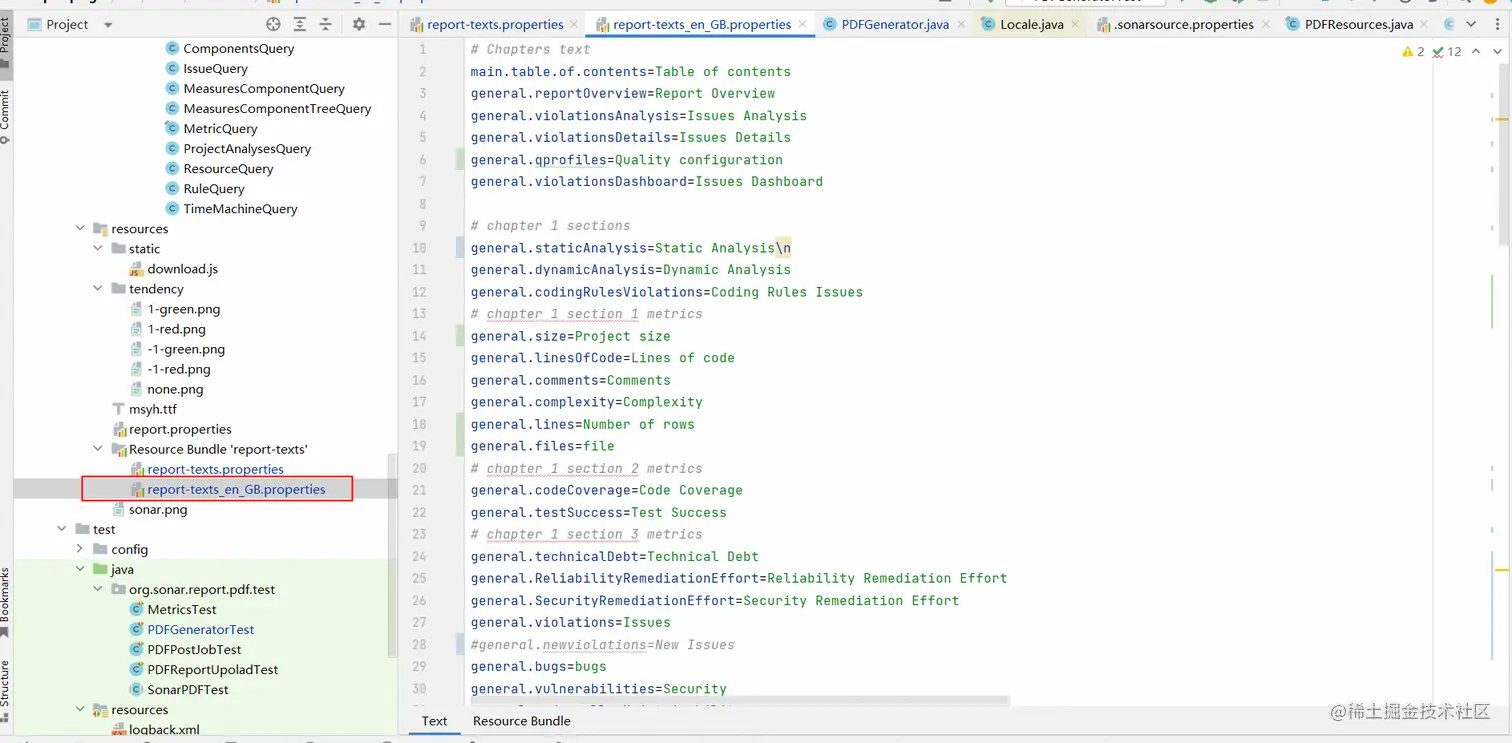Image resolution: width=1512 pixels, height=743 pixels.
Task: Open the Project panel settings gear icon
Action: tap(359, 24)
